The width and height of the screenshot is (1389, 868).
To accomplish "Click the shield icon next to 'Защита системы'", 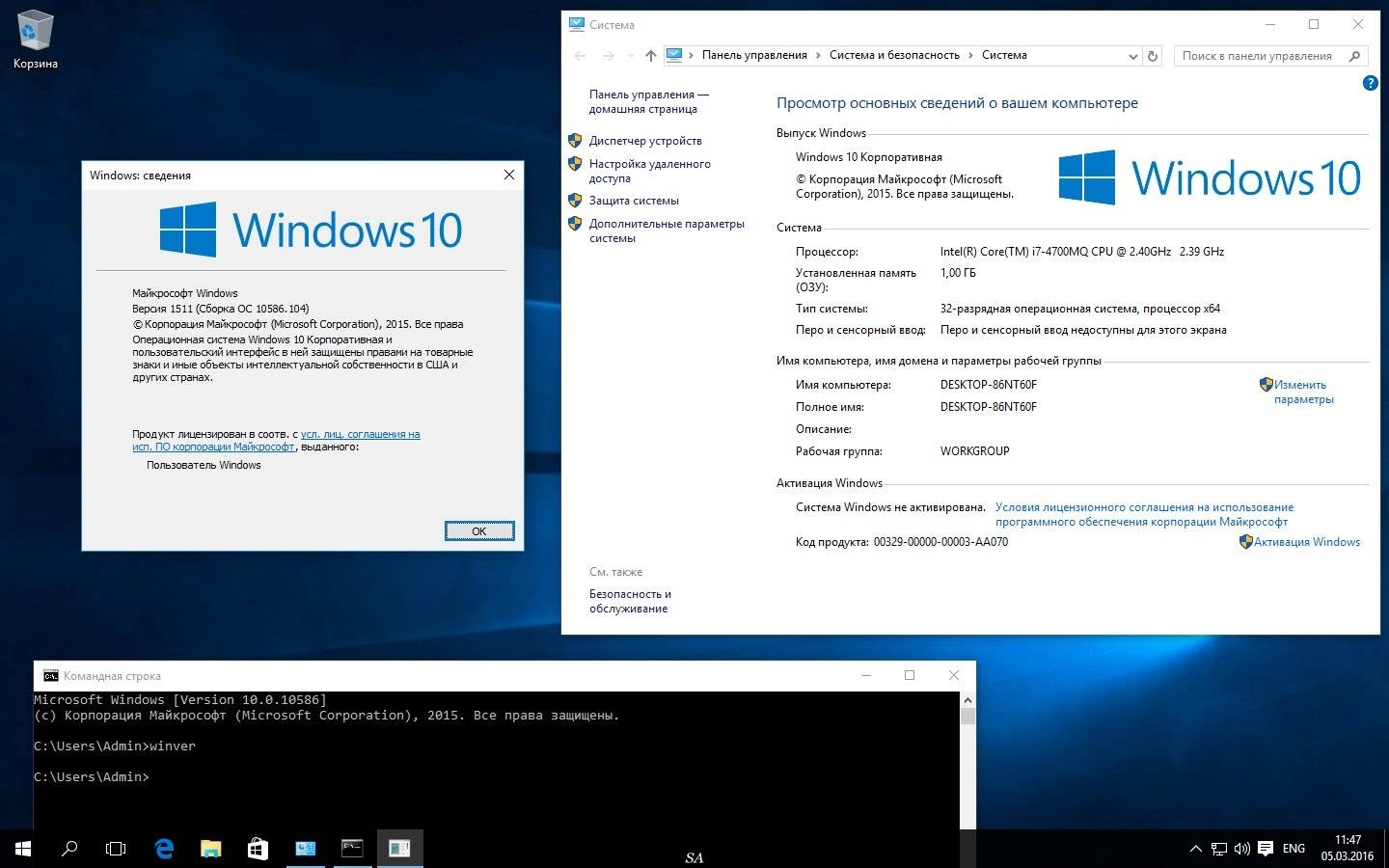I will pyautogui.click(x=575, y=201).
